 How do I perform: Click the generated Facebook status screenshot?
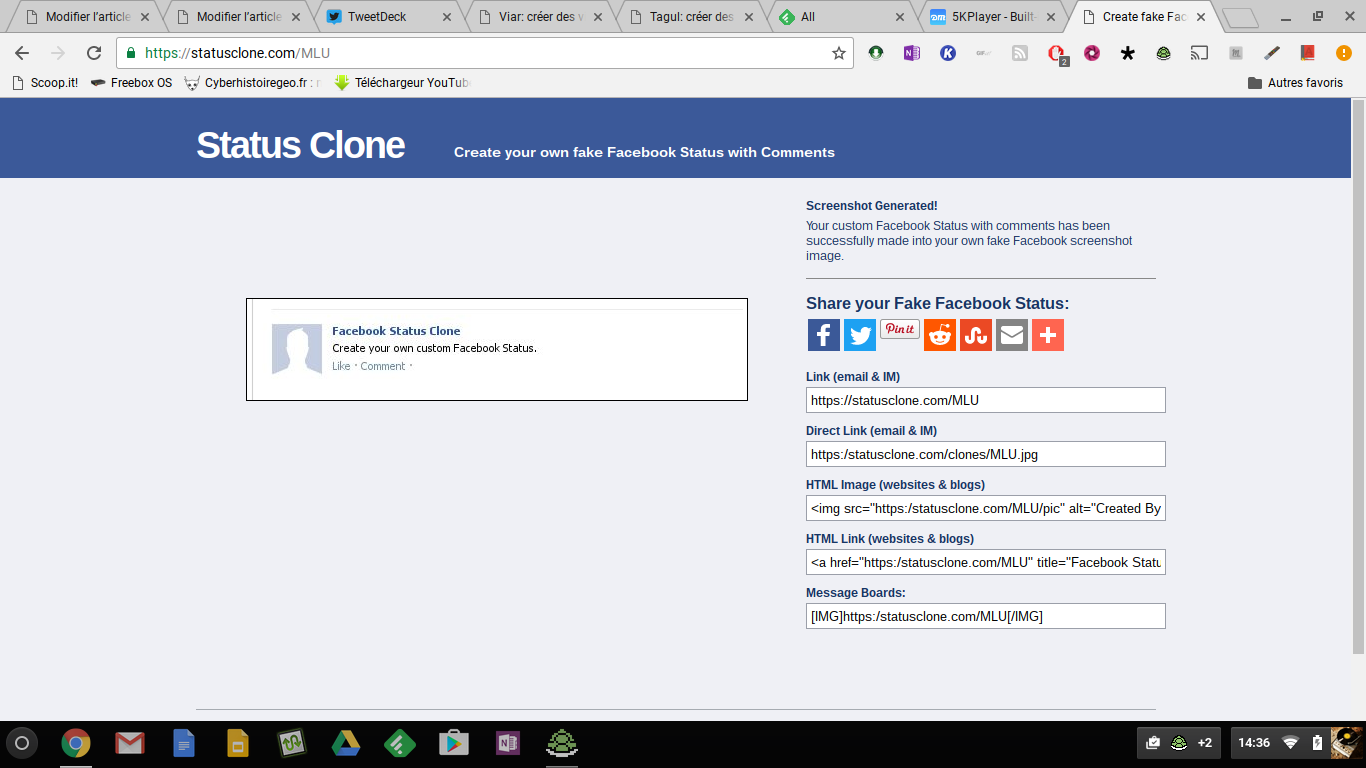pyautogui.click(x=497, y=349)
